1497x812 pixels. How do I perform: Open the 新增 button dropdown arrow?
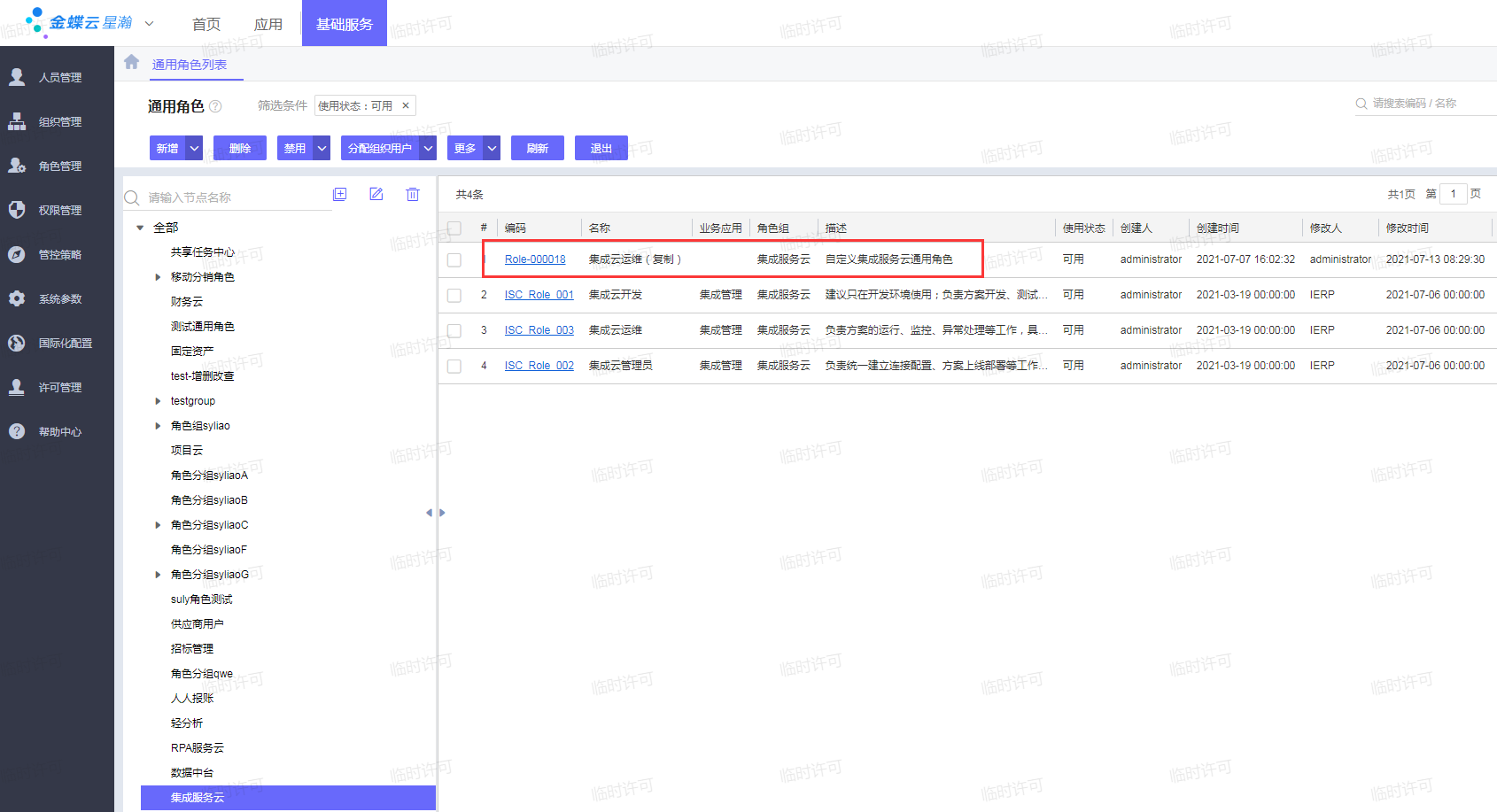(194, 148)
